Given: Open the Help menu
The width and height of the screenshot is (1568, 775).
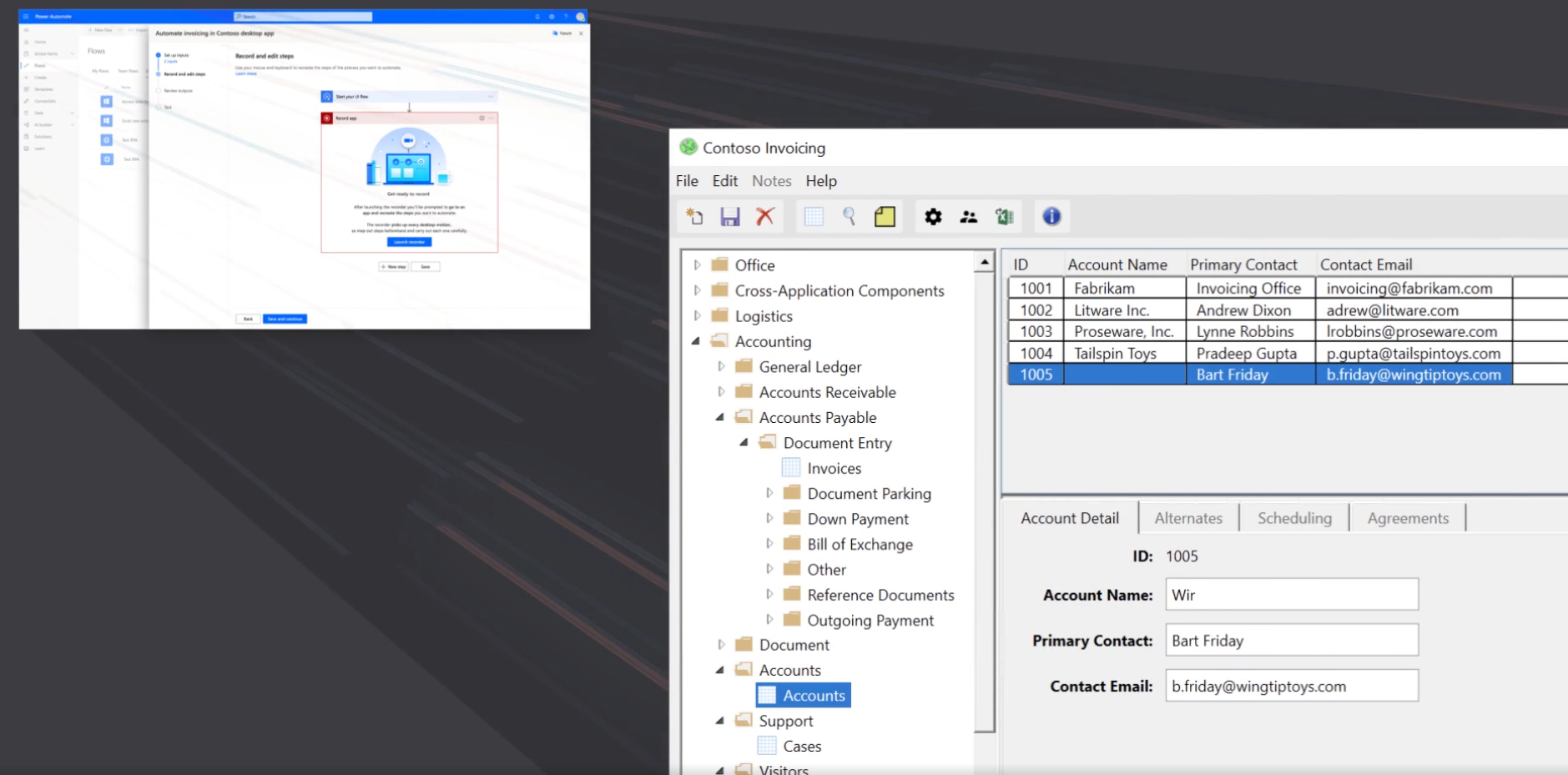Looking at the screenshot, I should 821,181.
